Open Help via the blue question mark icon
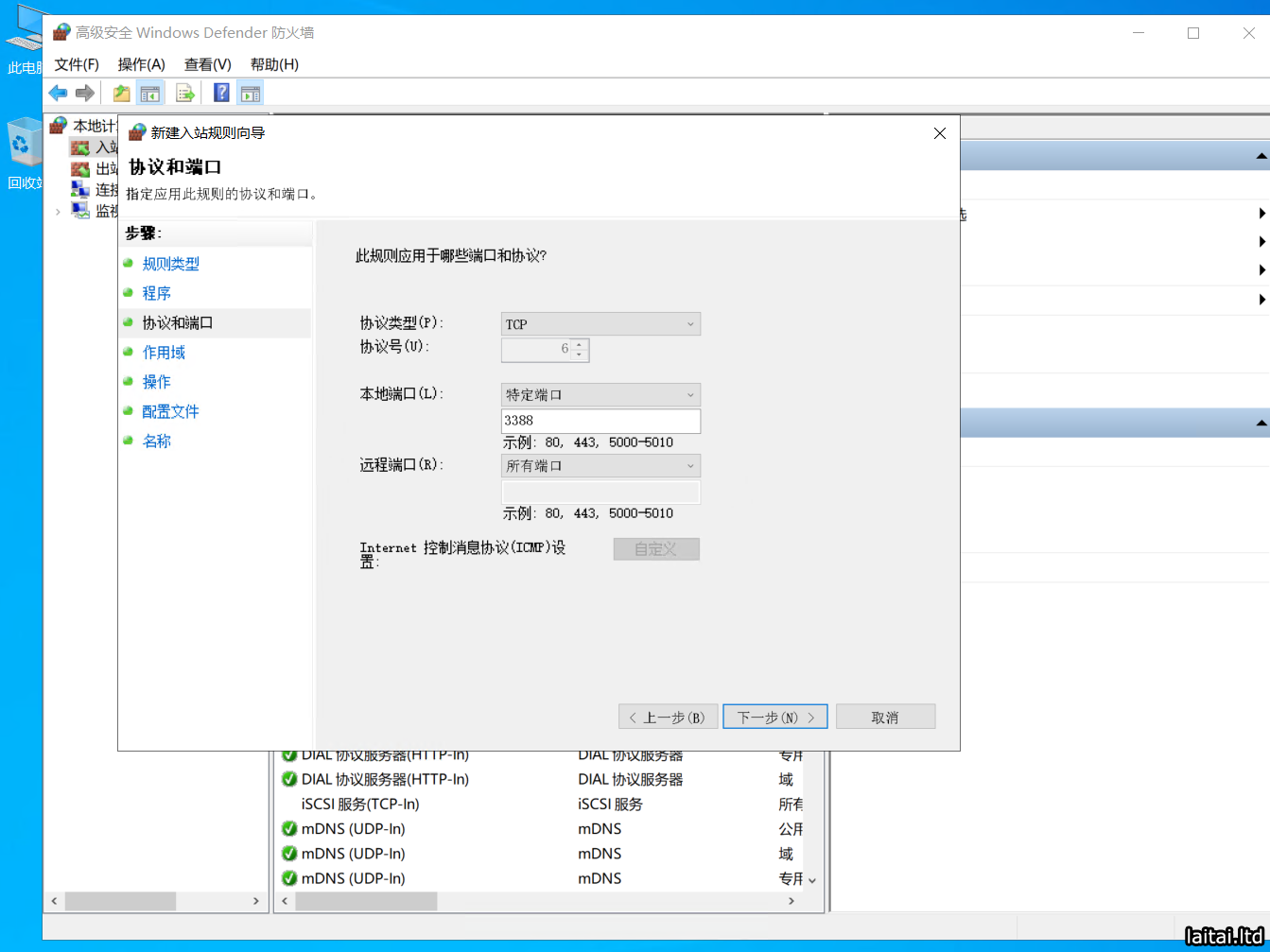Screen dimensions: 1270x952 coord(221,93)
